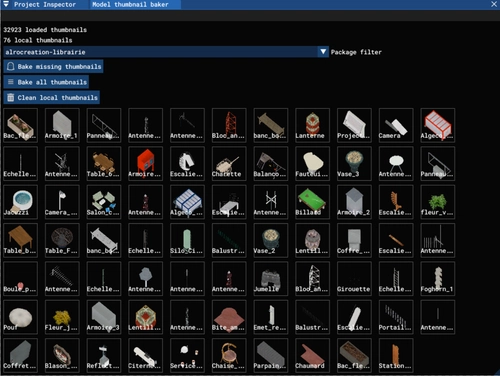Select the Balanço... thumbnail
Image resolution: width=500 pixels, height=376 pixels.
(x=271, y=163)
